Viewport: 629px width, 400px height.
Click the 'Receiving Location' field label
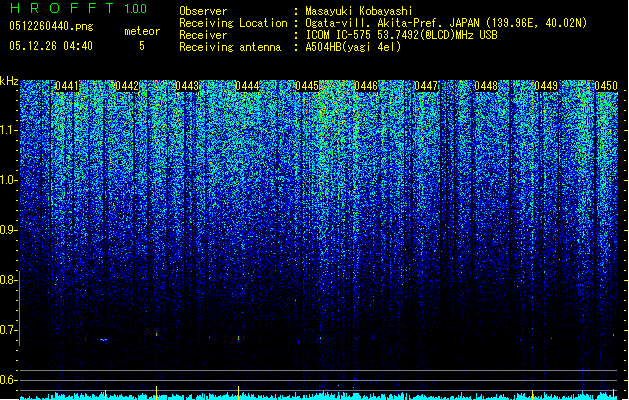pos(233,23)
